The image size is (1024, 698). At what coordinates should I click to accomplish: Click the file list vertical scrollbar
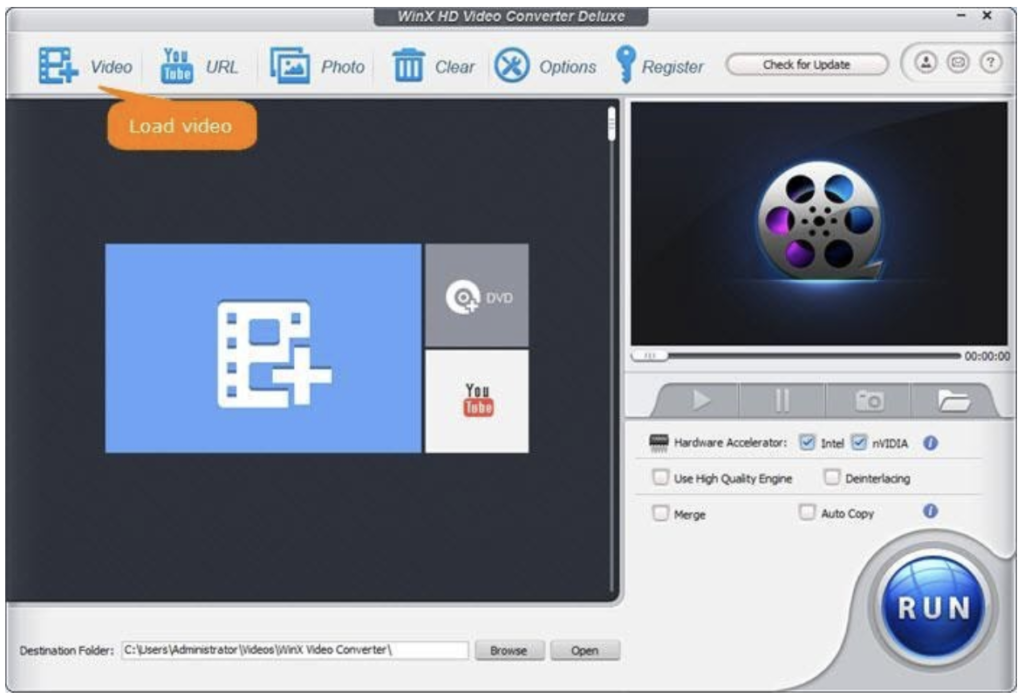(x=611, y=349)
